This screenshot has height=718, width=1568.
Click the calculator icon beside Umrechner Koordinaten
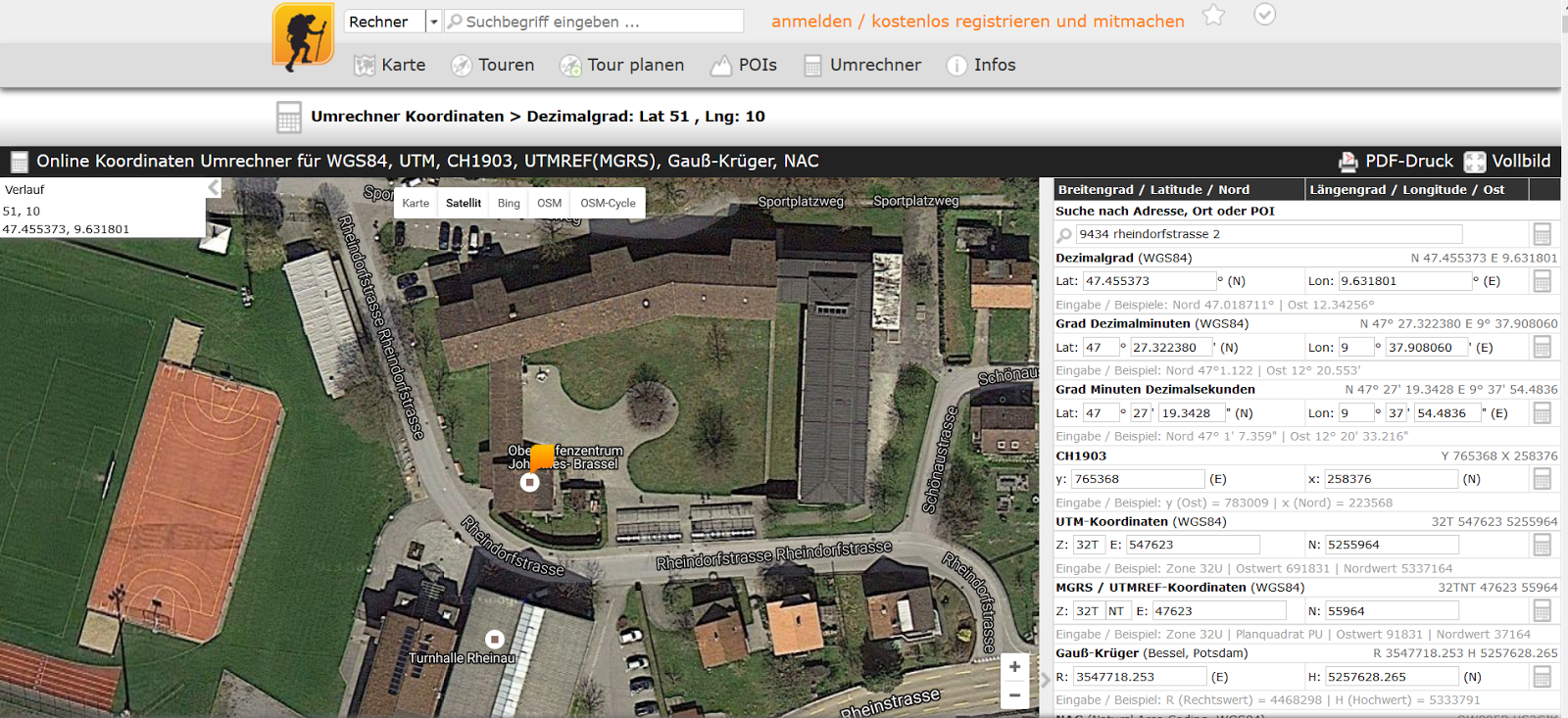(x=289, y=117)
